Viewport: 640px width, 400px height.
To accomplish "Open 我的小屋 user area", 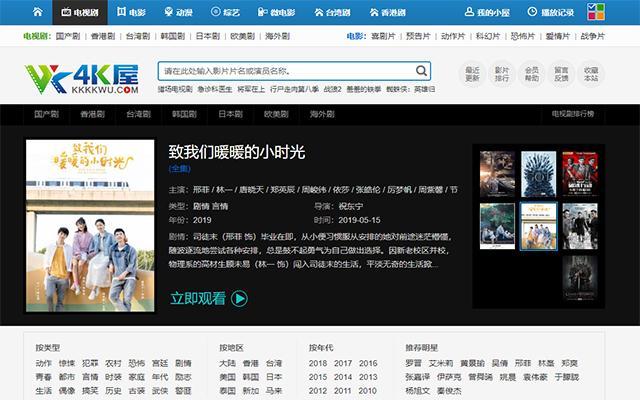I will pos(487,12).
